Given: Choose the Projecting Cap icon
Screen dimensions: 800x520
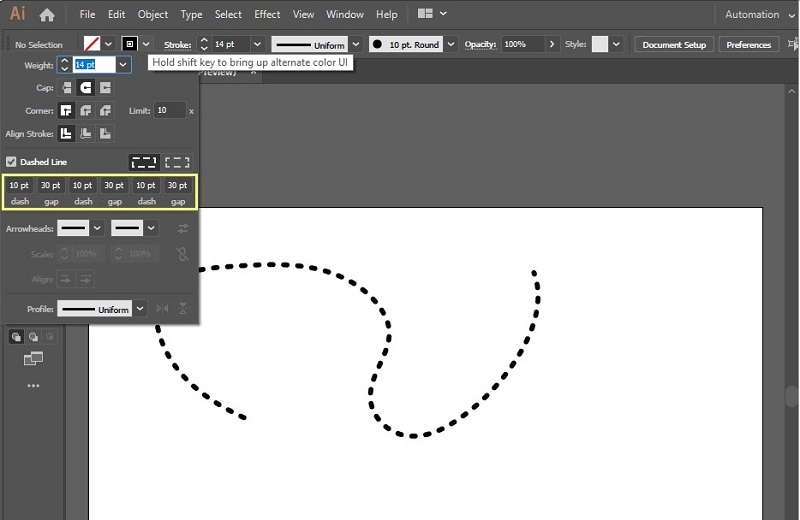Looking at the screenshot, I should 105,88.
